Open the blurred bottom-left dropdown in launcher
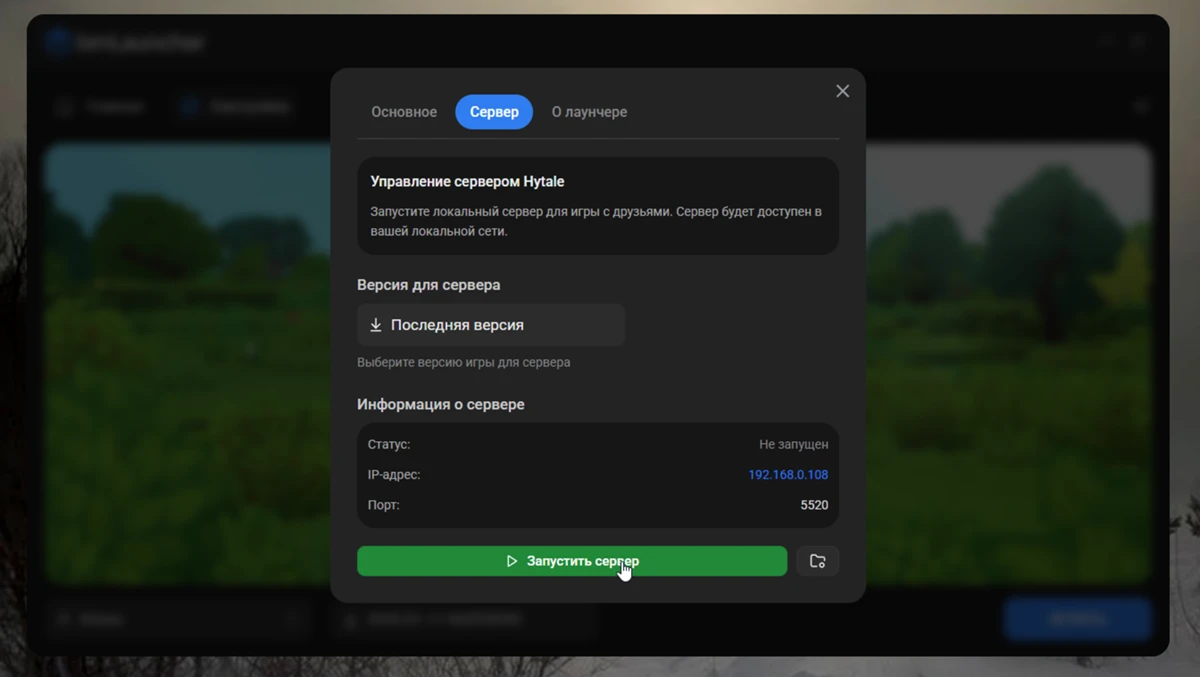1200x677 pixels. pyautogui.click(x=175, y=619)
